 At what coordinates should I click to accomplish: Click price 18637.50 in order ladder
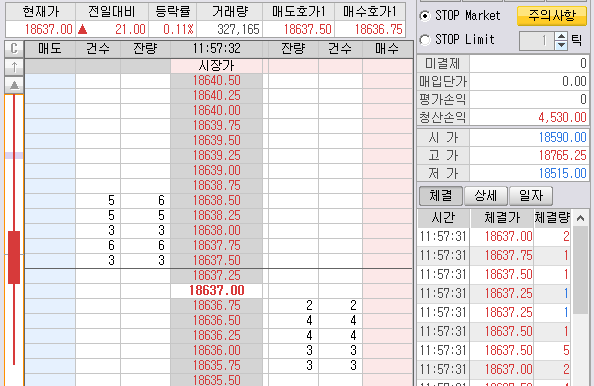tap(216, 260)
